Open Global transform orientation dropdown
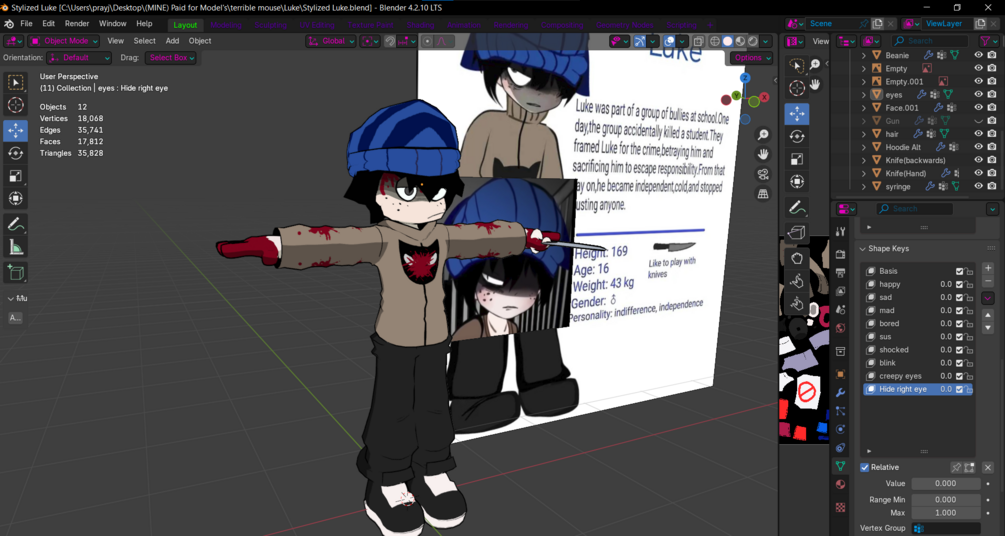This screenshot has width=1005, height=536. [x=331, y=41]
